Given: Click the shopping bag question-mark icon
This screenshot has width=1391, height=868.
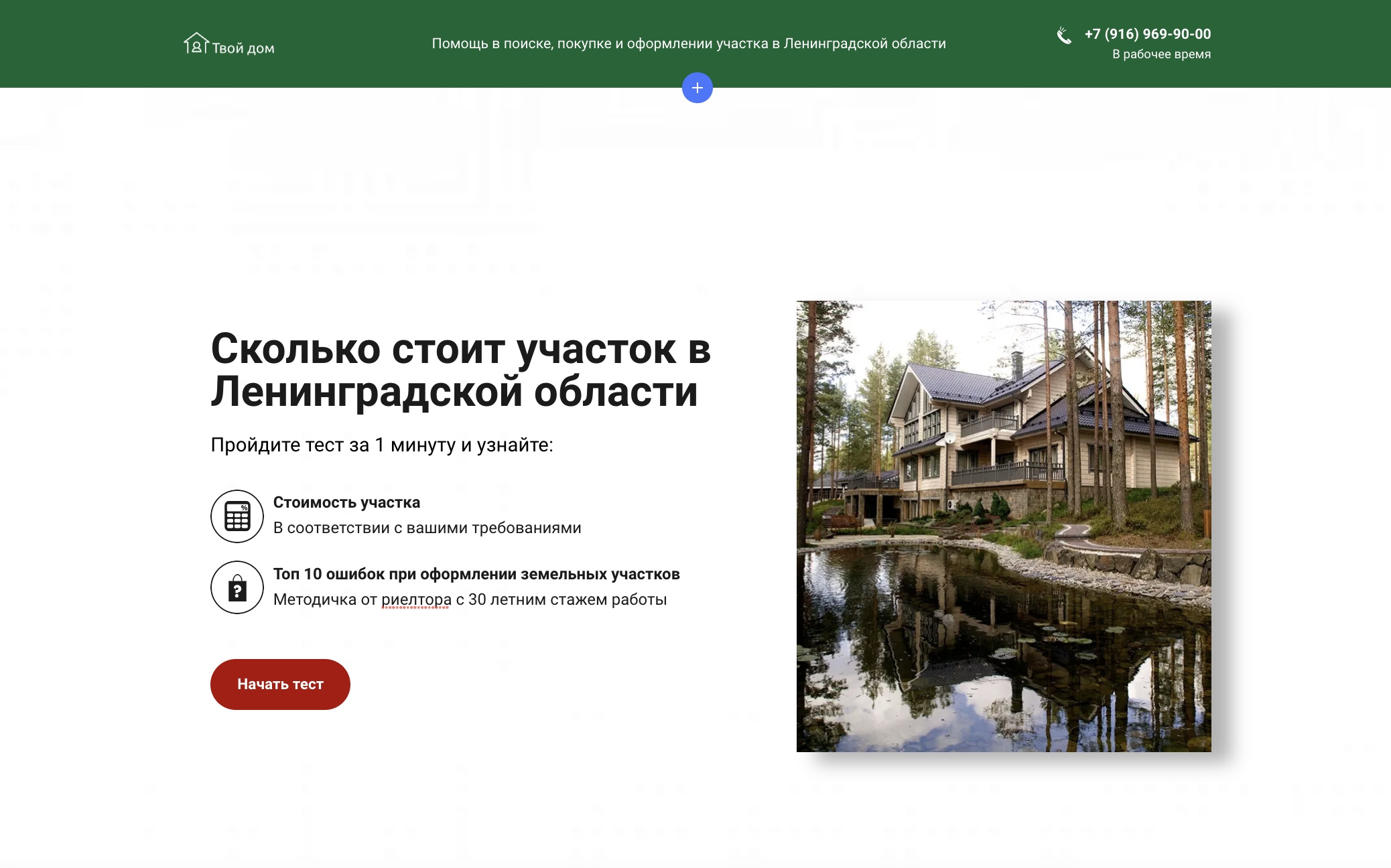Looking at the screenshot, I should point(237,587).
